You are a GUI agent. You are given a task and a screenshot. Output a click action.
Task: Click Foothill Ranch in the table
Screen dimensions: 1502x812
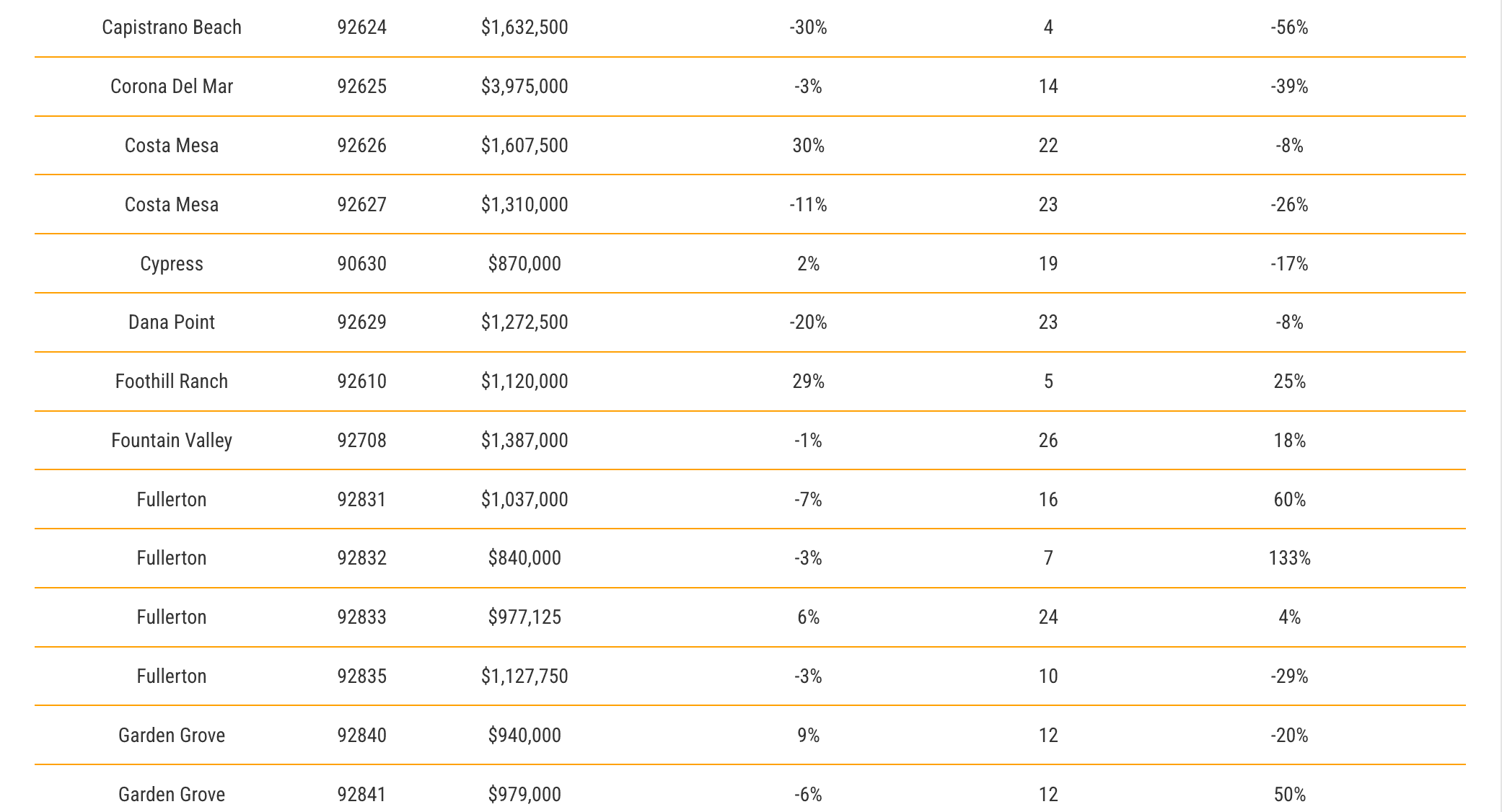(172, 381)
